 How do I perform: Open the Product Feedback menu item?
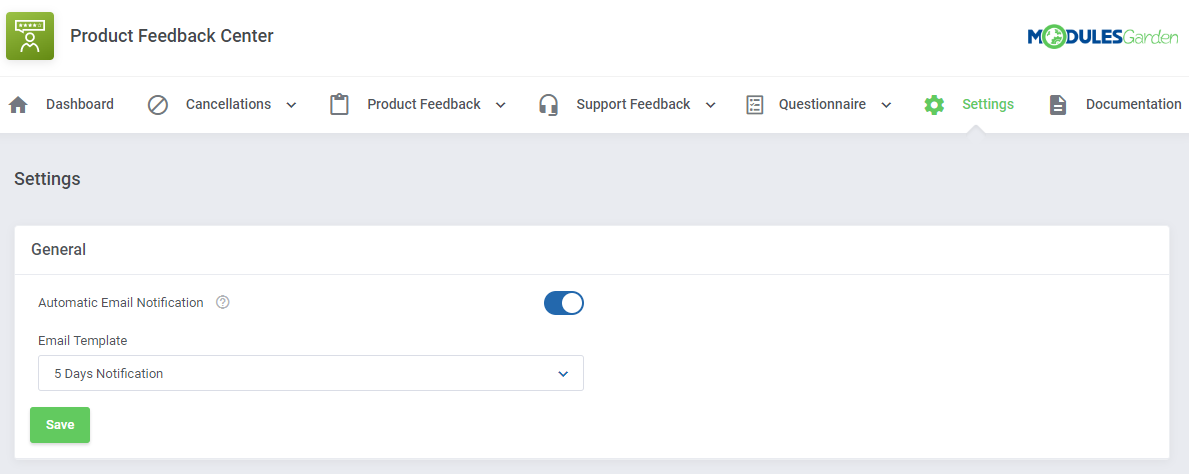pyautogui.click(x=424, y=105)
